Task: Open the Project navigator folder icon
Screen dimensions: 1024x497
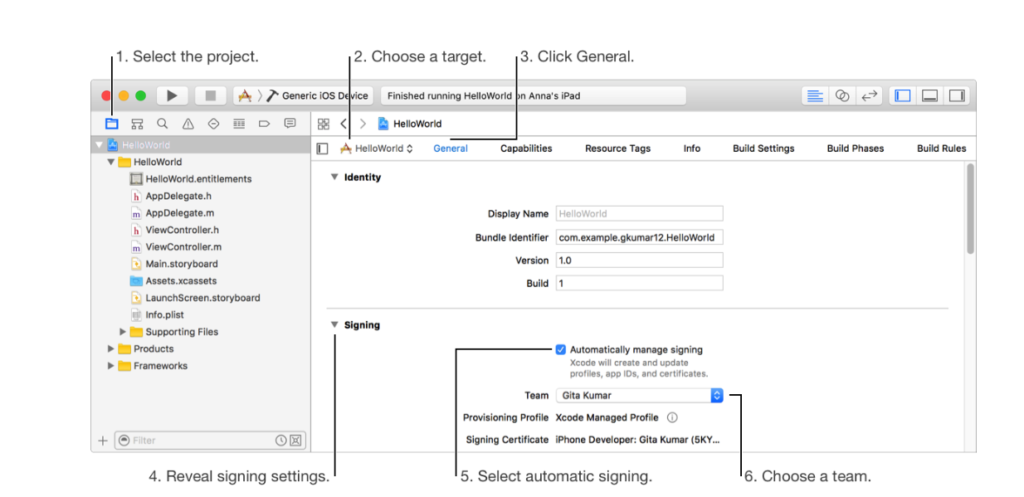Action: point(112,123)
